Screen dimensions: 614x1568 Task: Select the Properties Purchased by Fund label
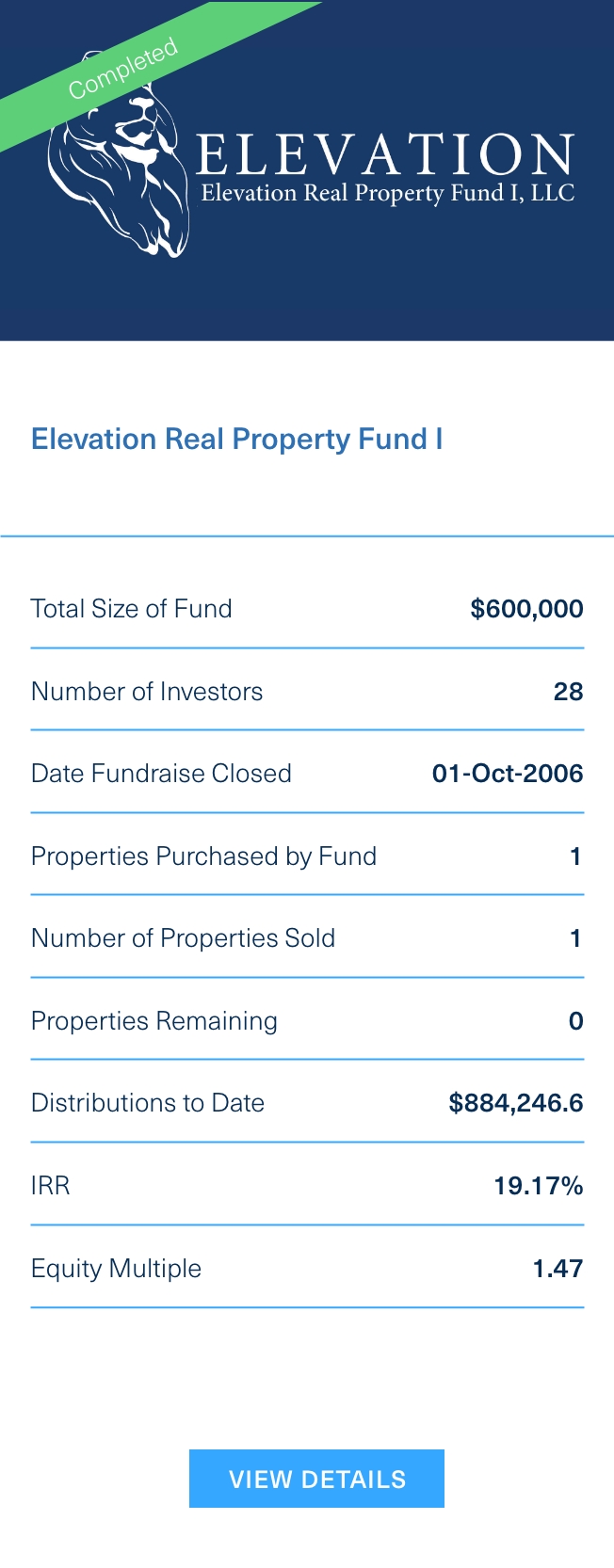point(203,856)
